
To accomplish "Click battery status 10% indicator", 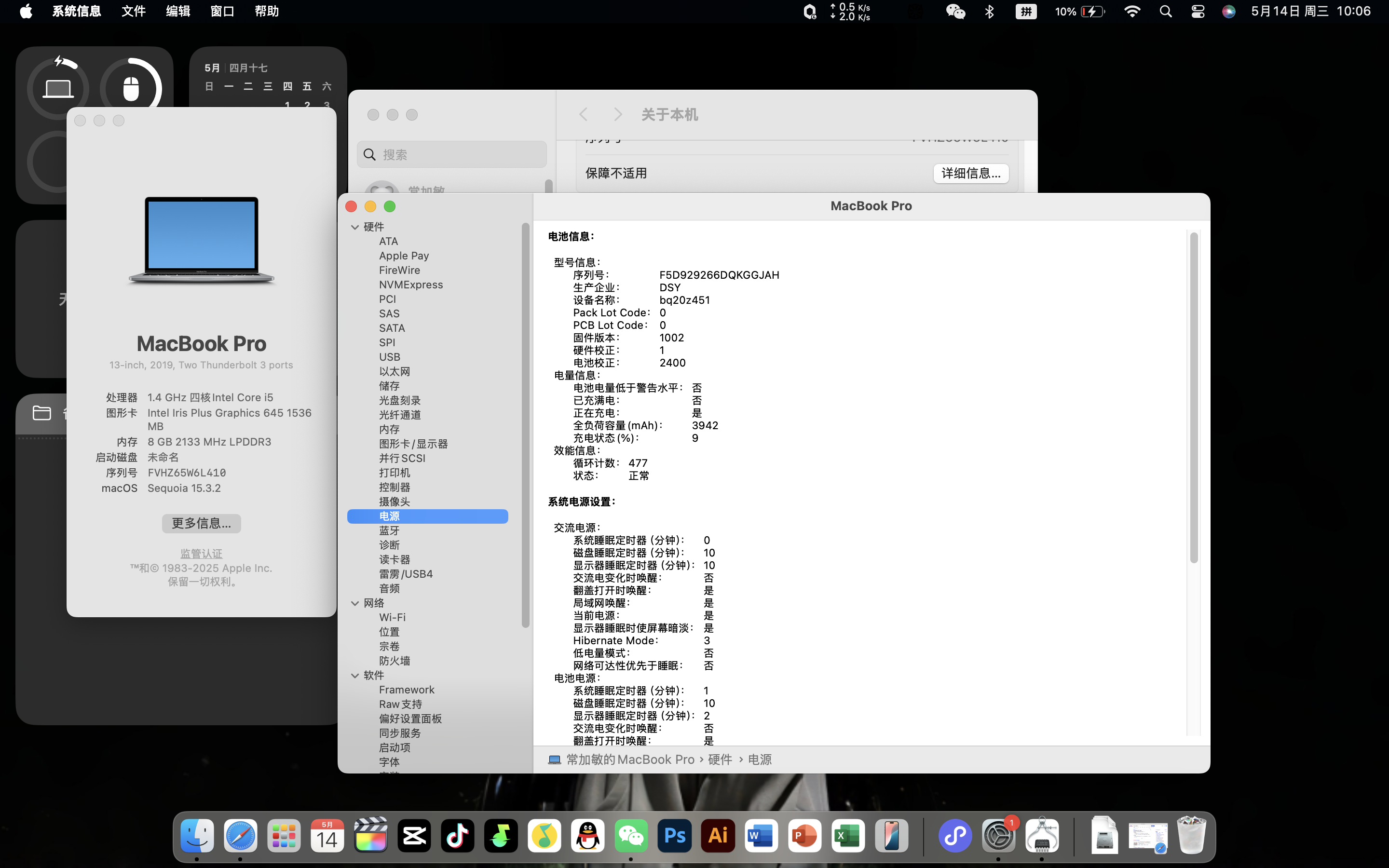I will click(1080, 12).
